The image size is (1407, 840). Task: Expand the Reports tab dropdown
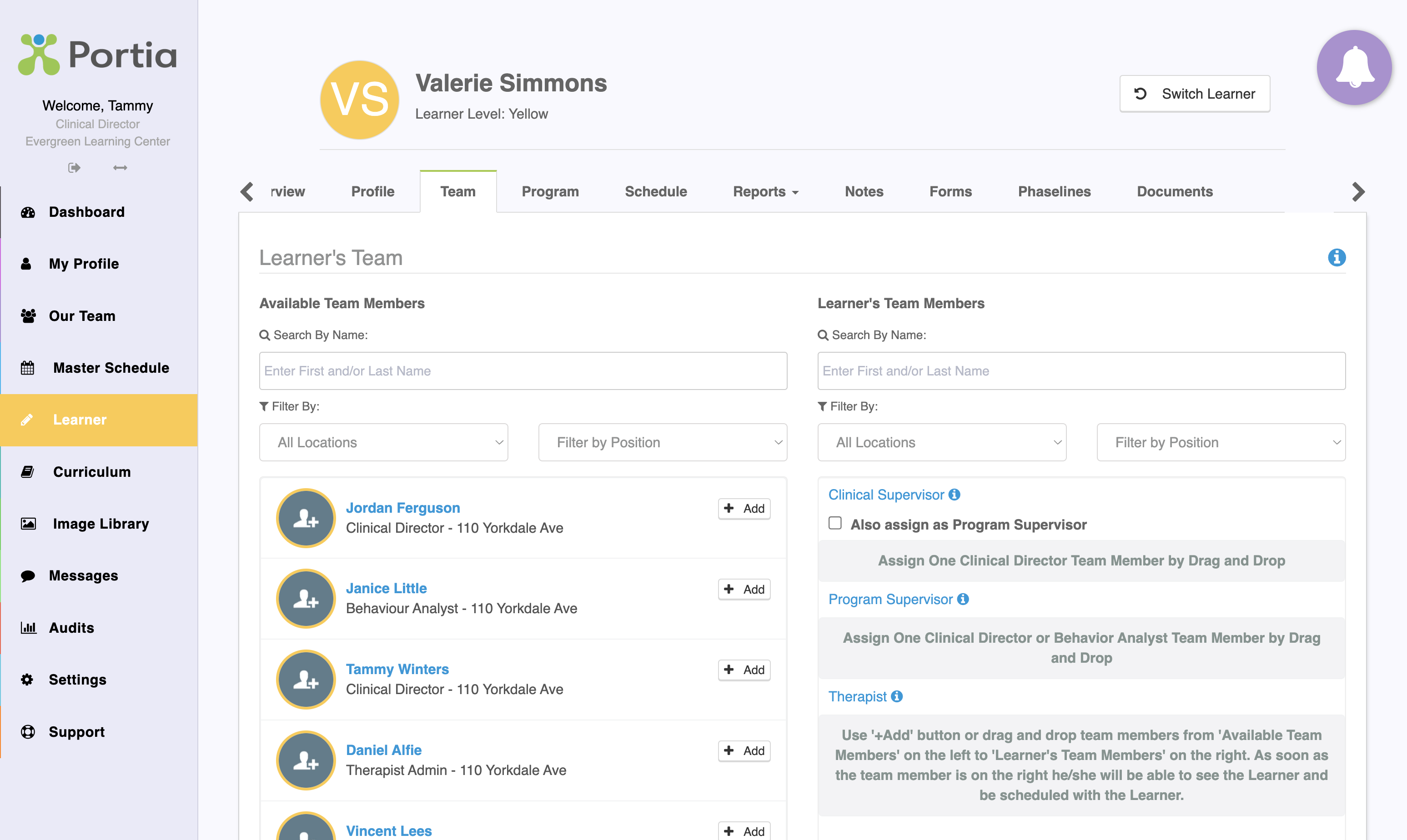[x=765, y=191]
